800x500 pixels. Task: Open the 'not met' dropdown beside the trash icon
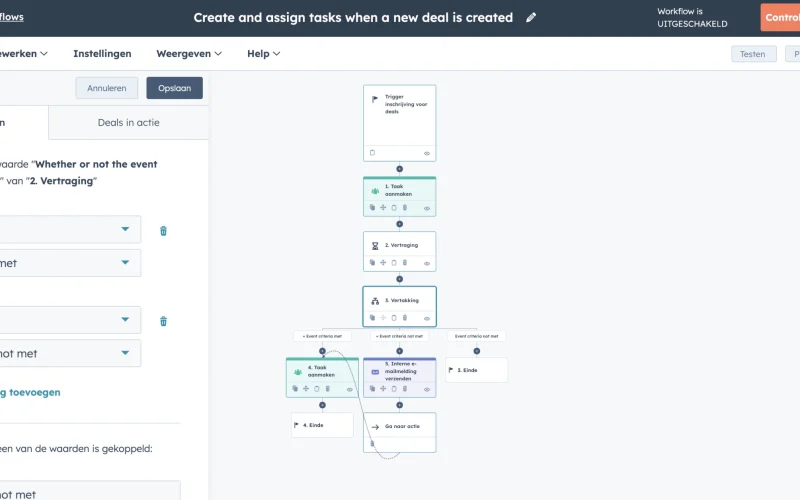click(70, 353)
